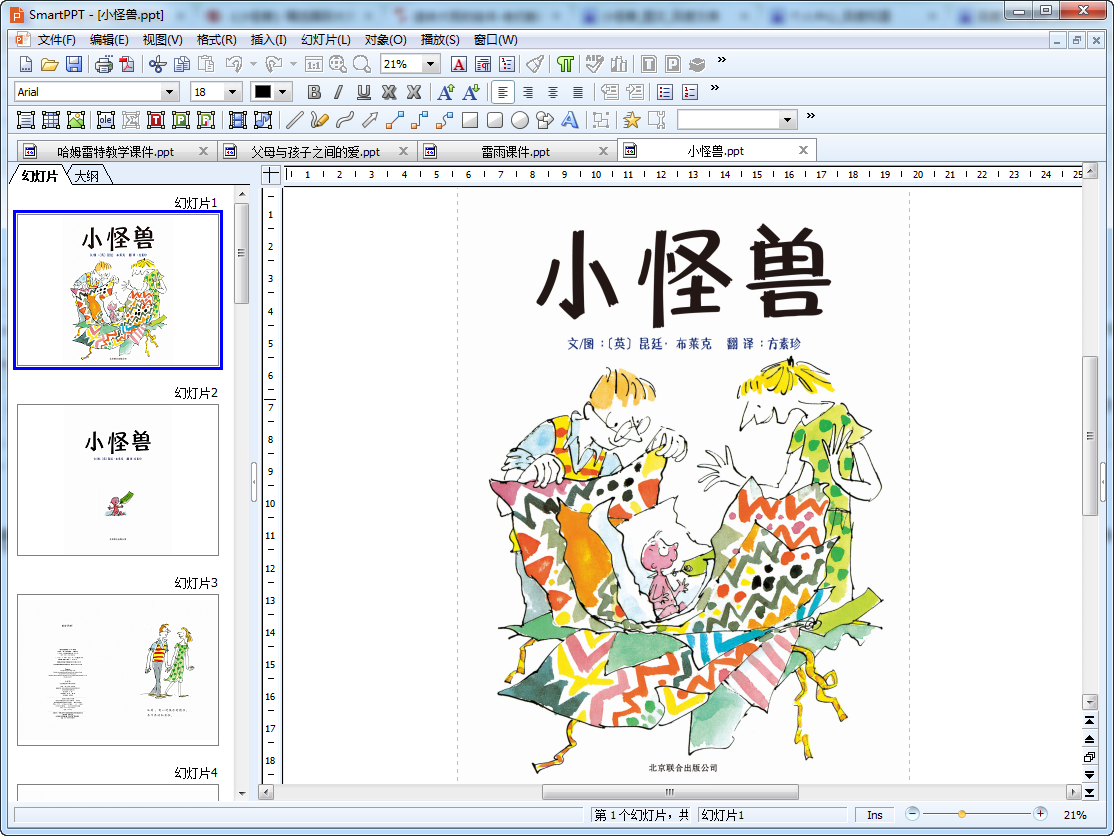Toggle italic formatting

pyautogui.click(x=339, y=92)
